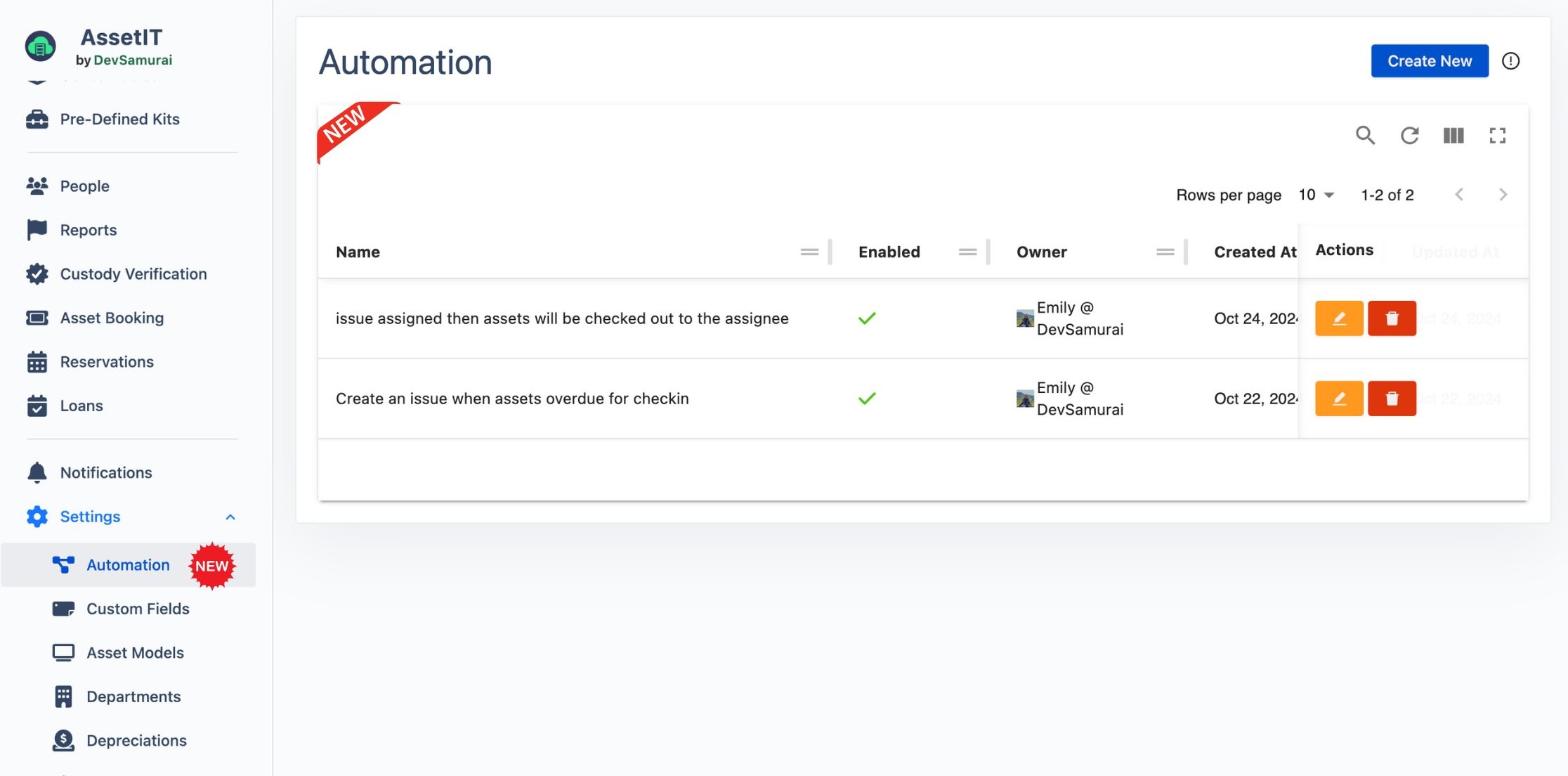Toggle full screen table view
The height and width of the screenshot is (776, 1568).
coord(1497,135)
